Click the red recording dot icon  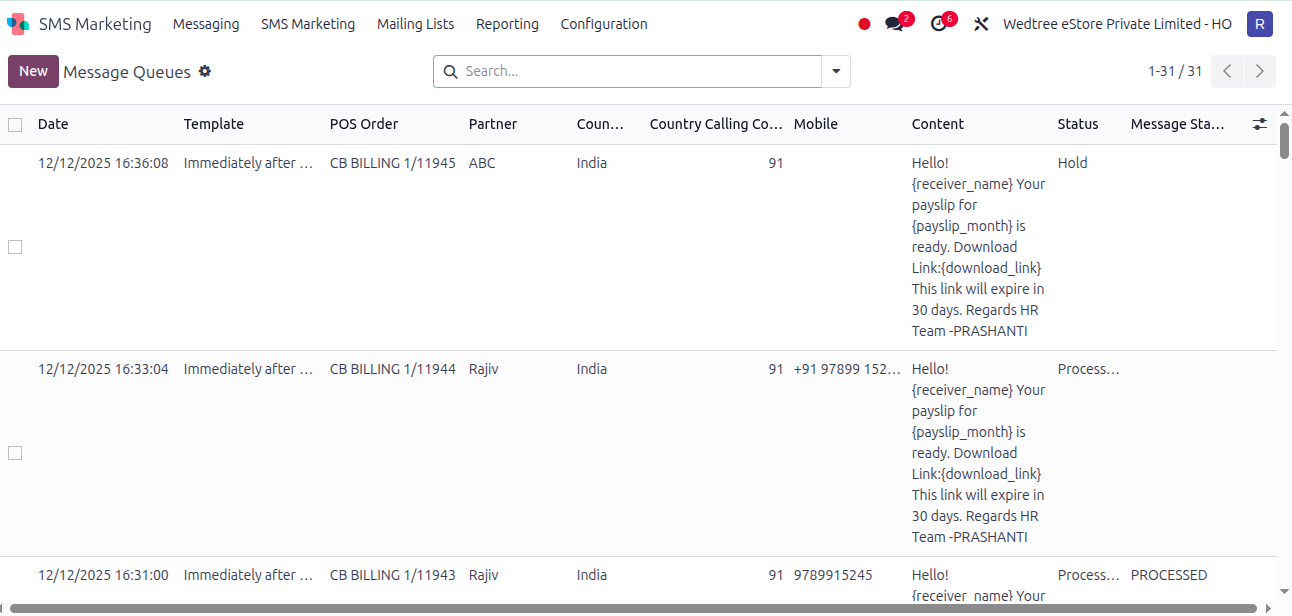[x=863, y=23]
